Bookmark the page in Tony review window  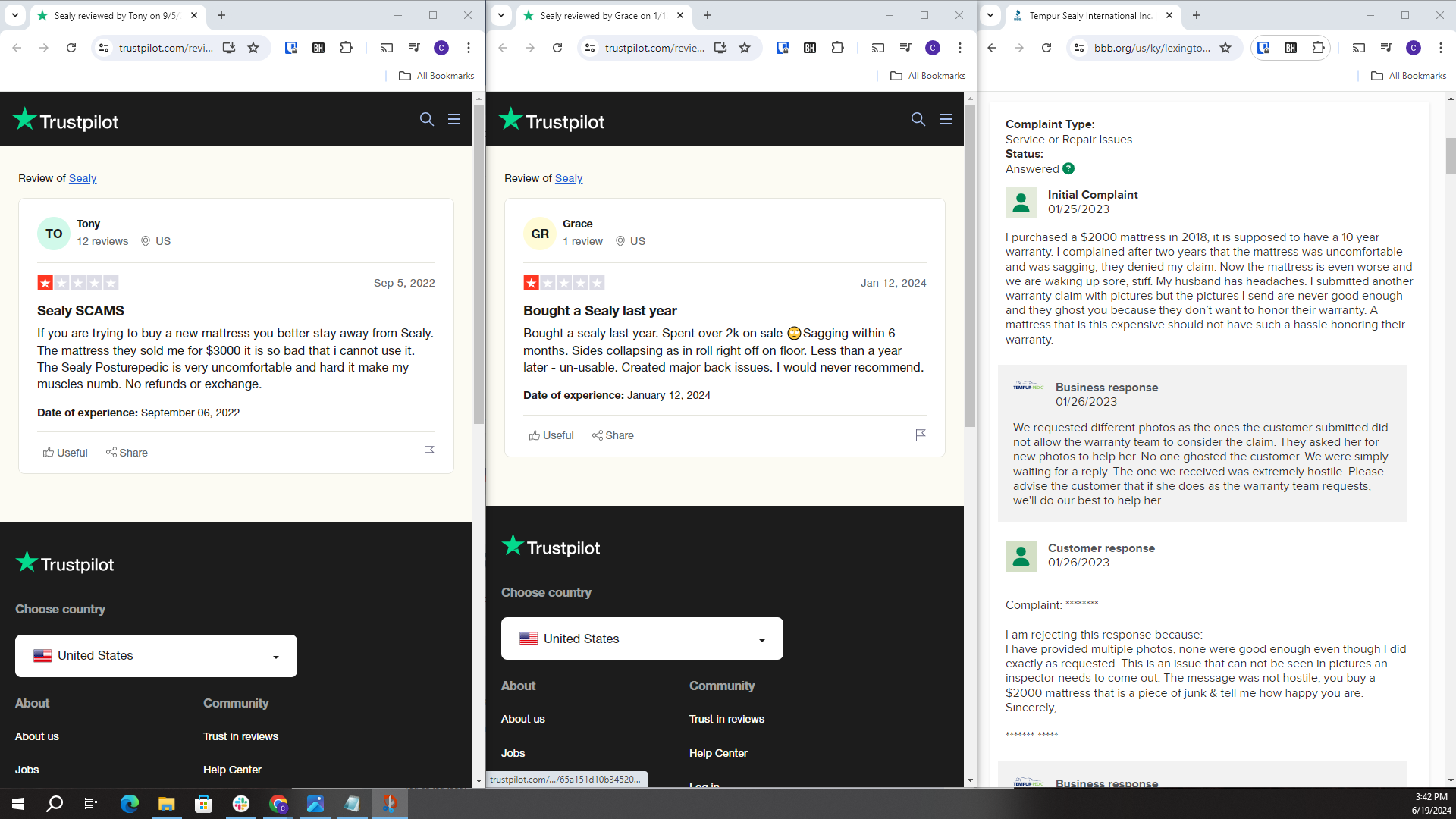point(253,48)
